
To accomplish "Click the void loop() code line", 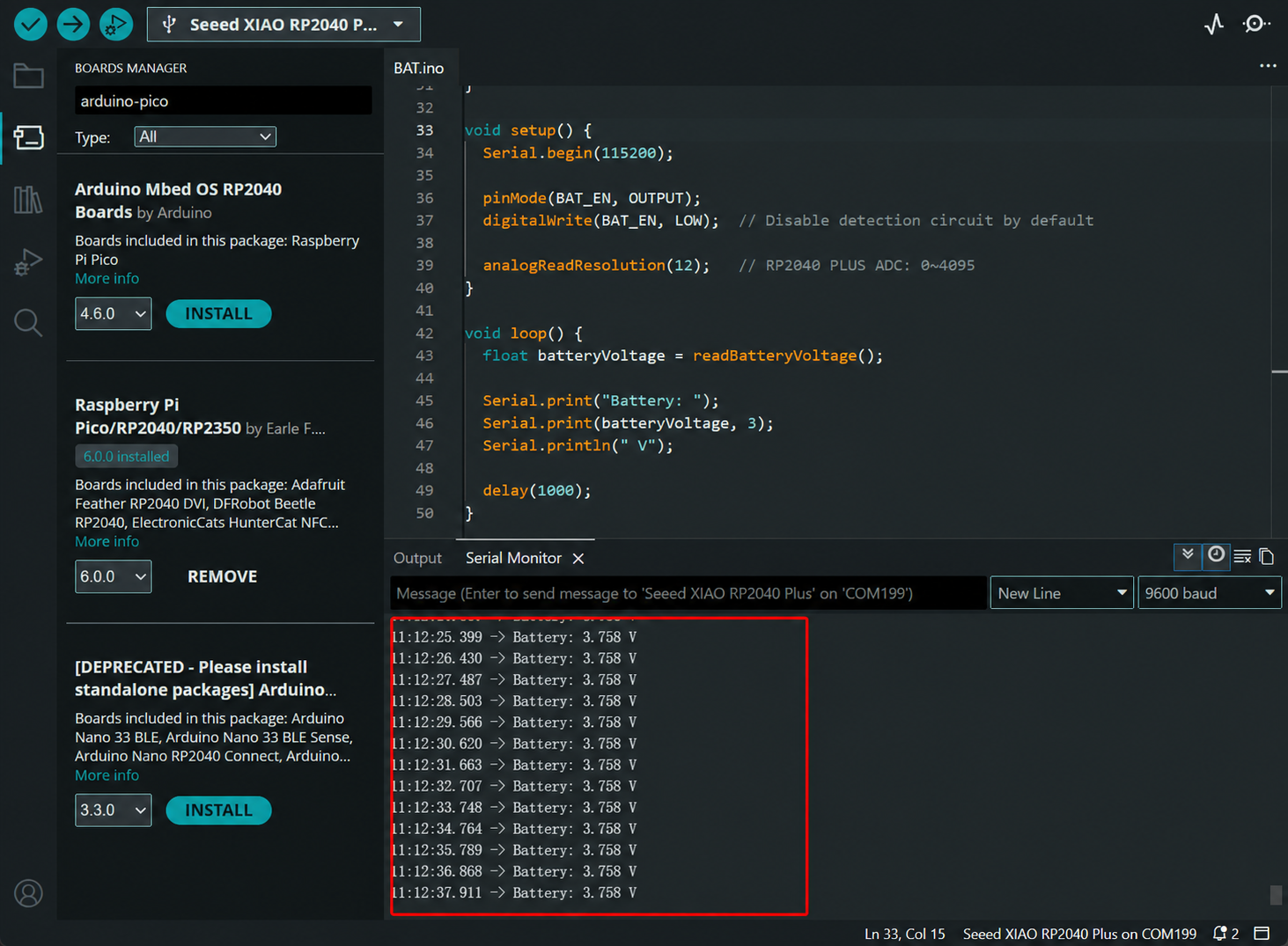I will [x=524, y=333].
